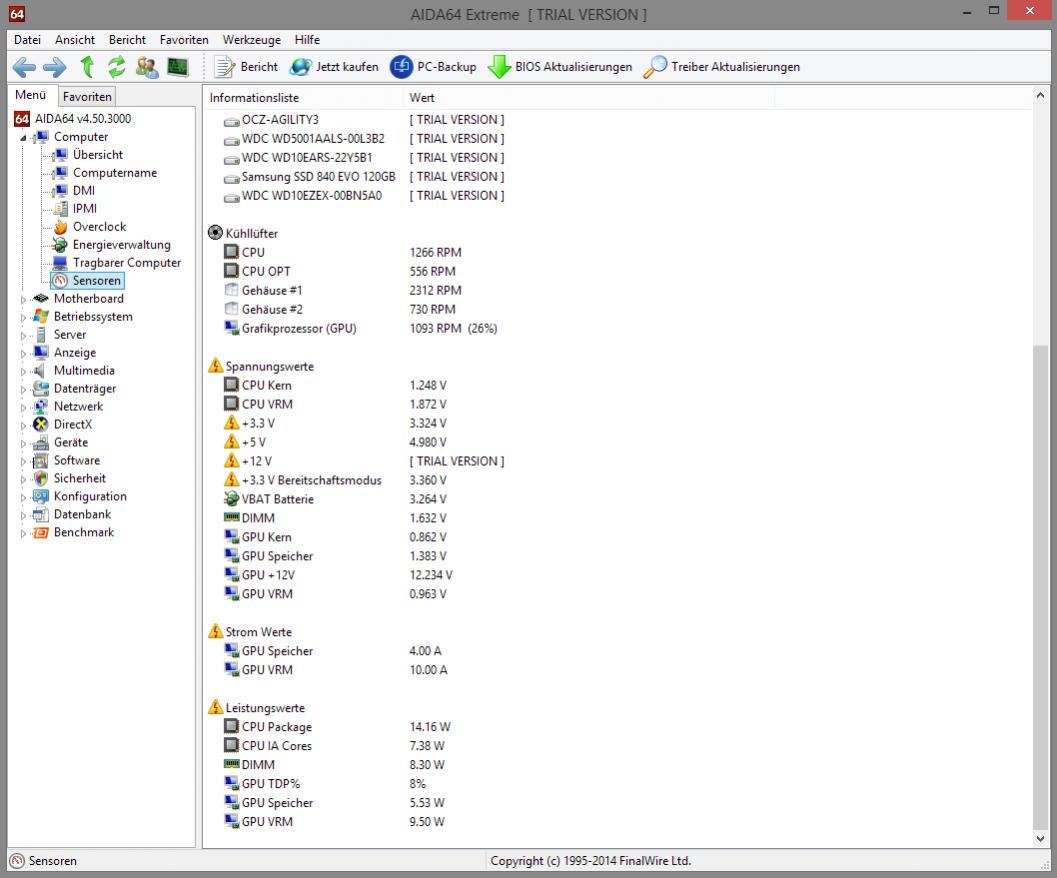Click the Wert column header

588,98
